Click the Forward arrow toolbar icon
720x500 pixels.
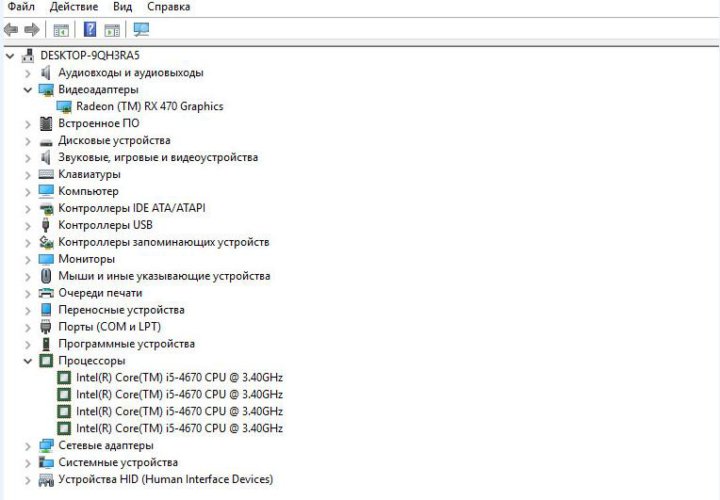point(32,30)
